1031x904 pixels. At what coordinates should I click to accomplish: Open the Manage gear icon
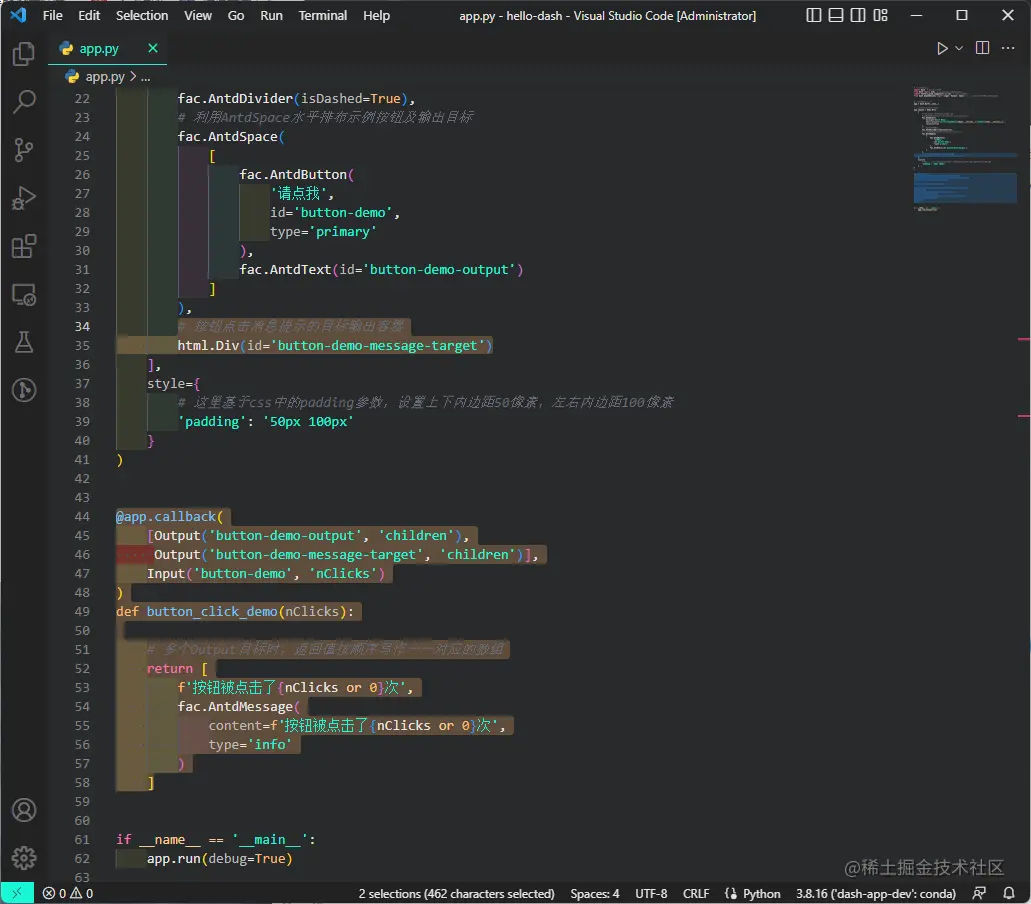(24, 857)
